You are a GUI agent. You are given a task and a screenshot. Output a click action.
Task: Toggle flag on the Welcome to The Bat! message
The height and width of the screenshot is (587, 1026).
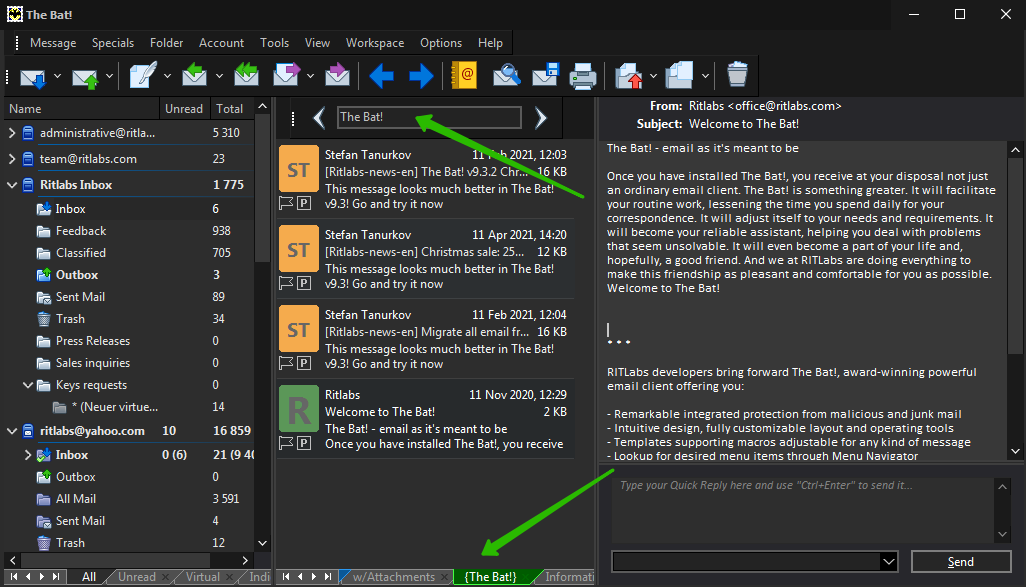point(286,443)
